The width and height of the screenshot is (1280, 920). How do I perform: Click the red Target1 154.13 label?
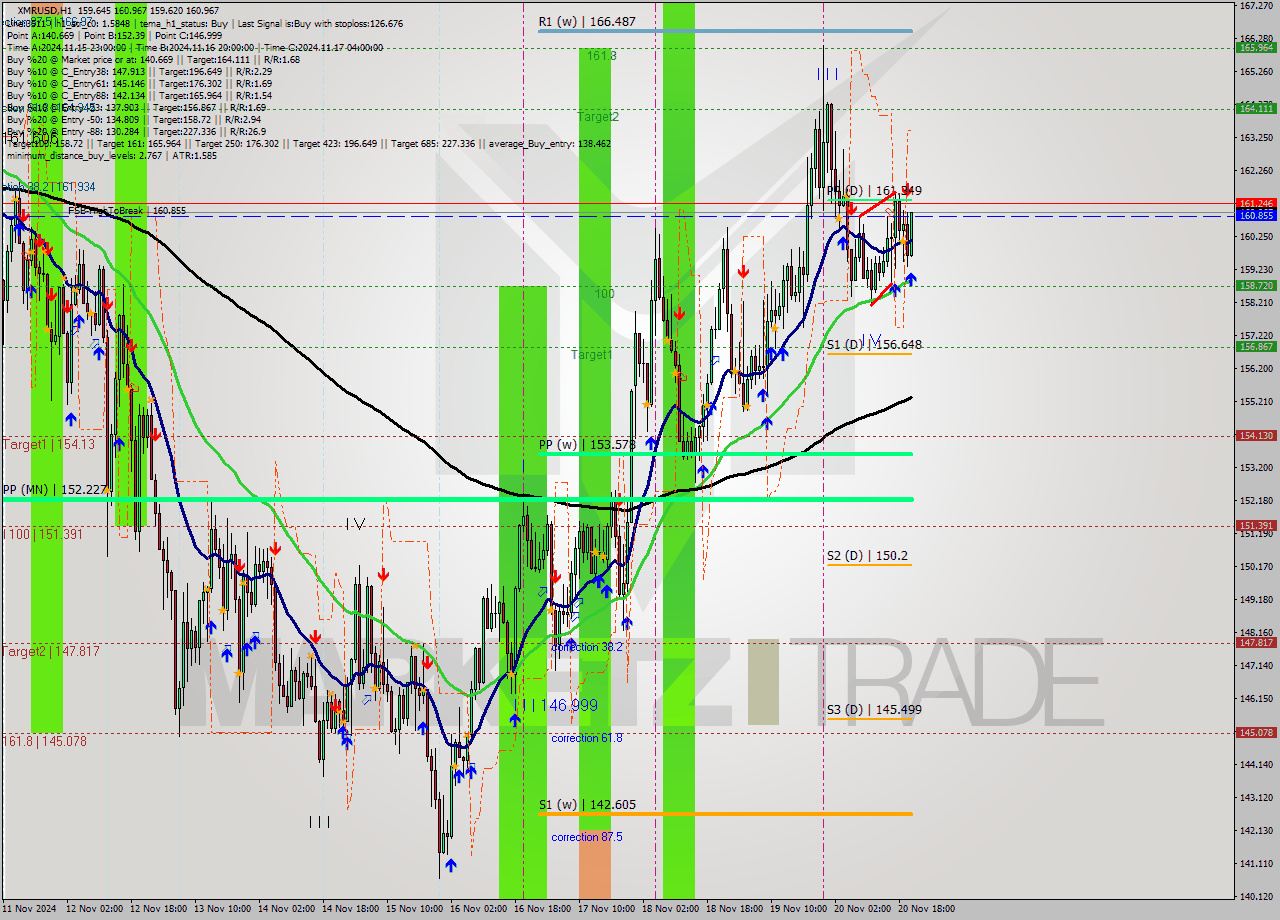48,444
